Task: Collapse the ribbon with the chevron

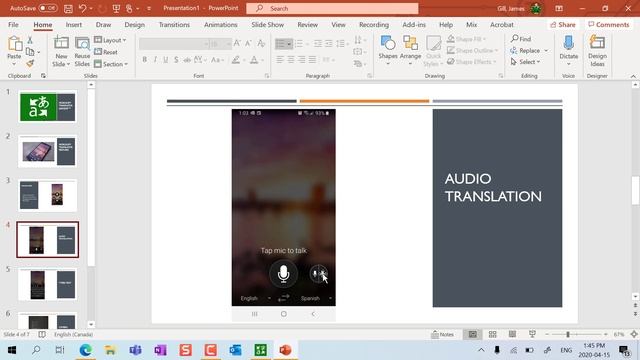Action: (633, 76)
